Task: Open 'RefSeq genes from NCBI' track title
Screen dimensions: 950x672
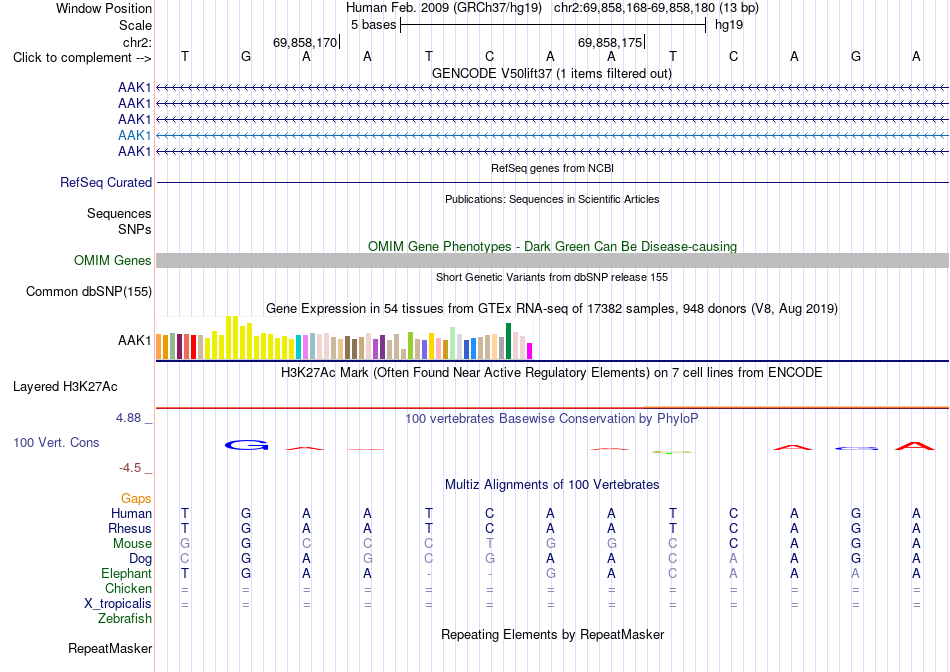Action: [552, 168]
